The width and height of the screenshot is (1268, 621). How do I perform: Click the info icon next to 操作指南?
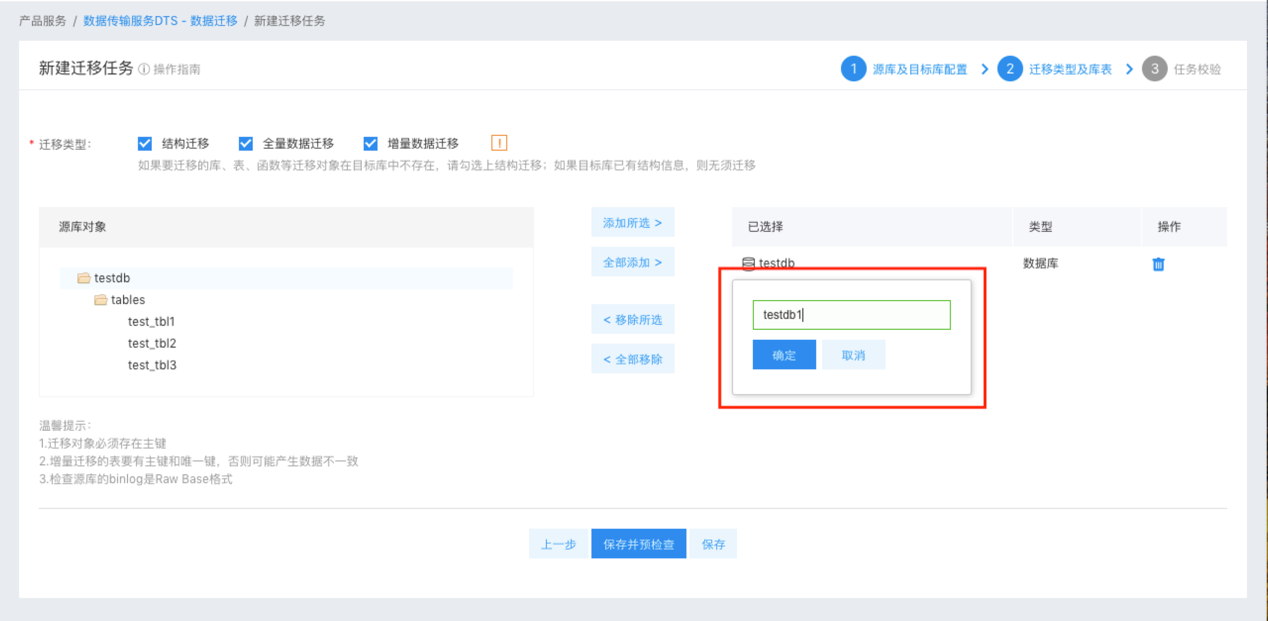point(144,70)
